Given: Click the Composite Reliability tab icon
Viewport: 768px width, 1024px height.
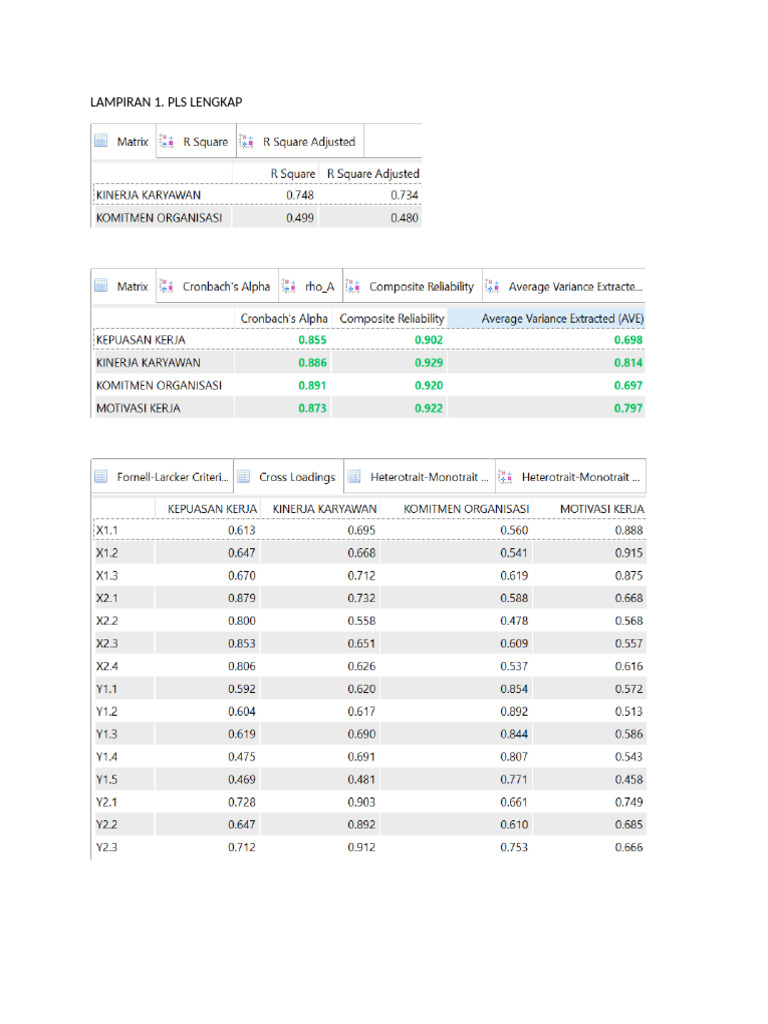Looking at the screenshot, I should click(353, 287).
